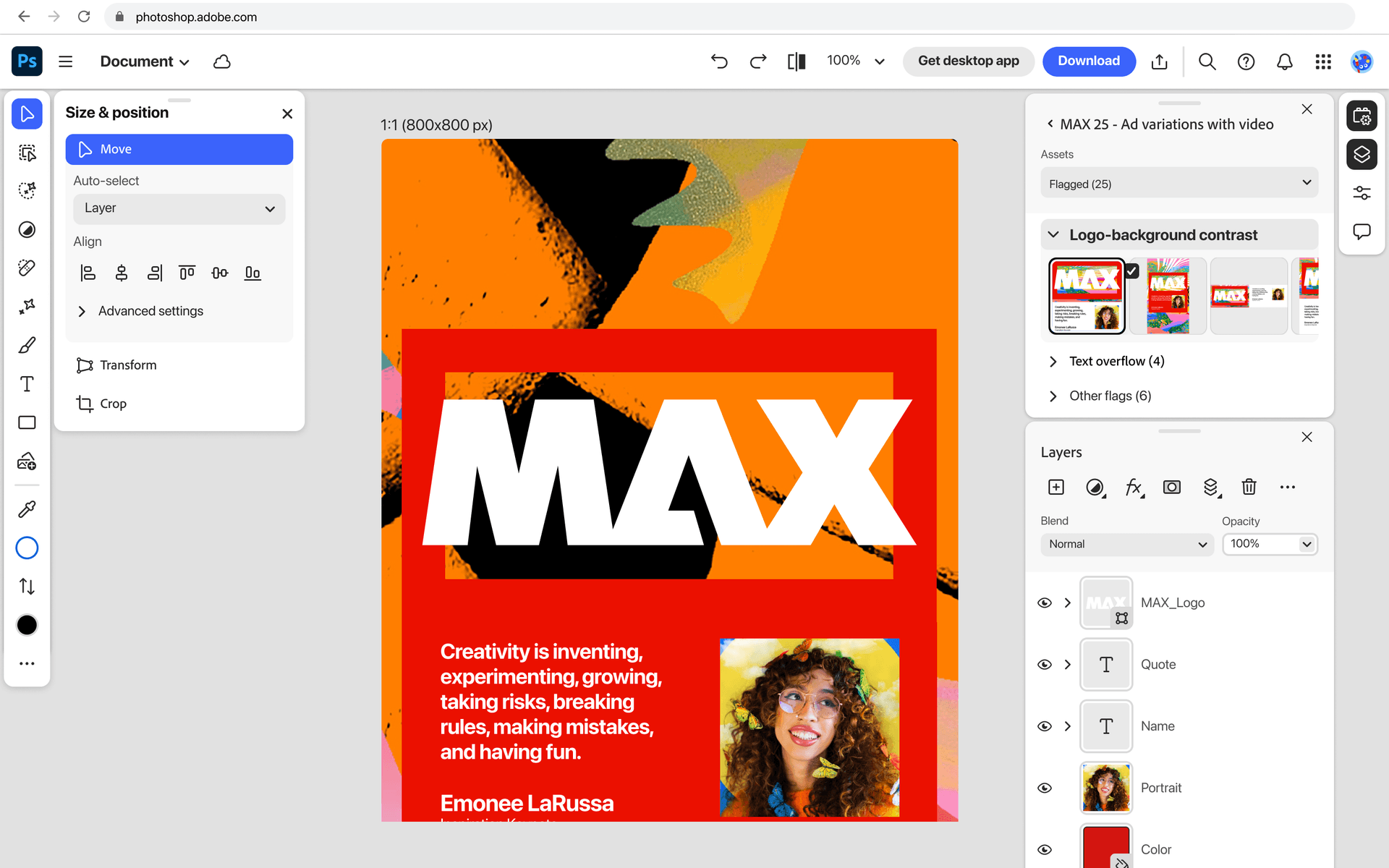
Task: Open the foreground color blue circle swatch
Action: [x=27, y=548]
